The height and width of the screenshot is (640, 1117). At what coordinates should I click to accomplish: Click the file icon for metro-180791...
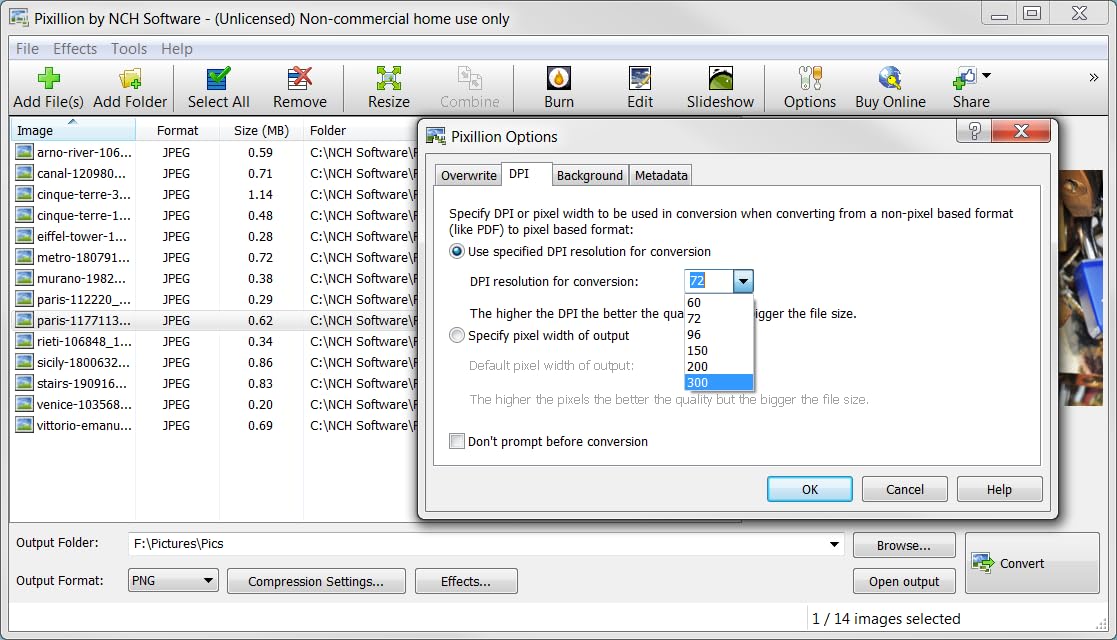24,257
